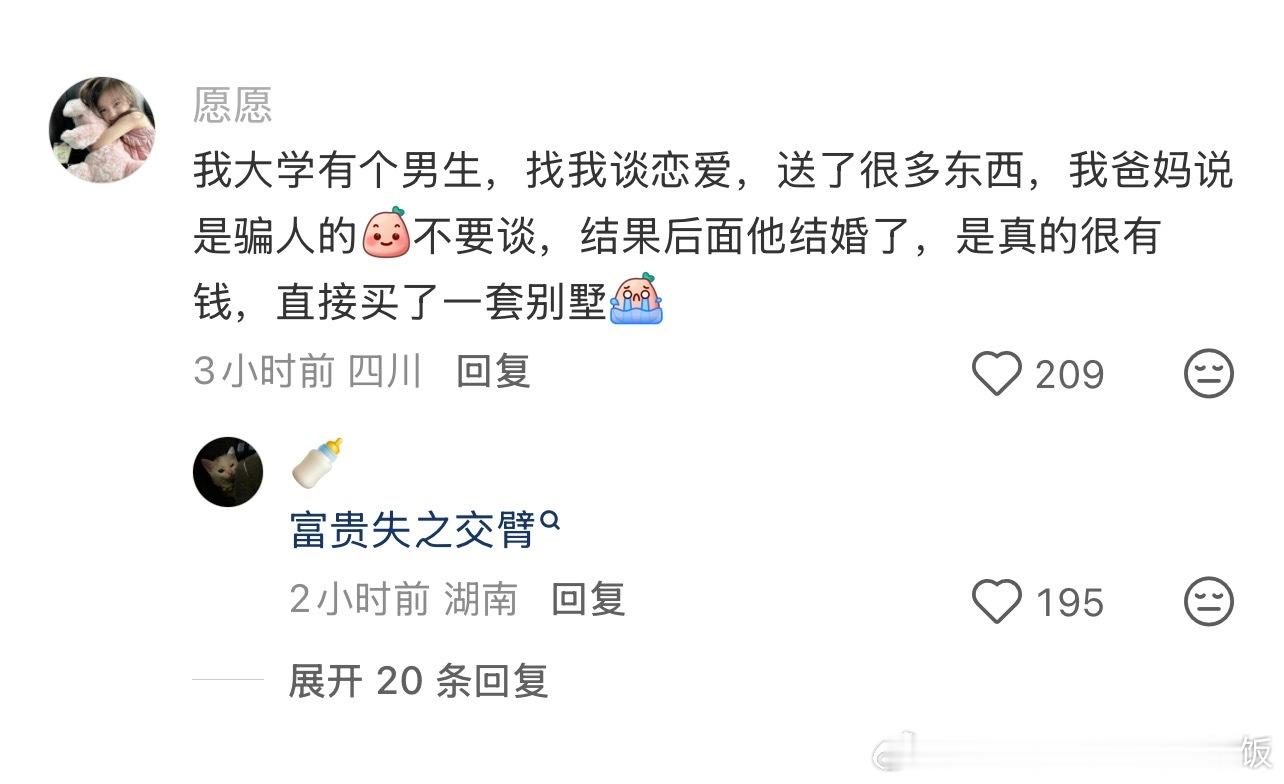The height and width of the screenshot is (784, 1284).
Task: Open the white cat avatar profile
Action: (228, 471)
